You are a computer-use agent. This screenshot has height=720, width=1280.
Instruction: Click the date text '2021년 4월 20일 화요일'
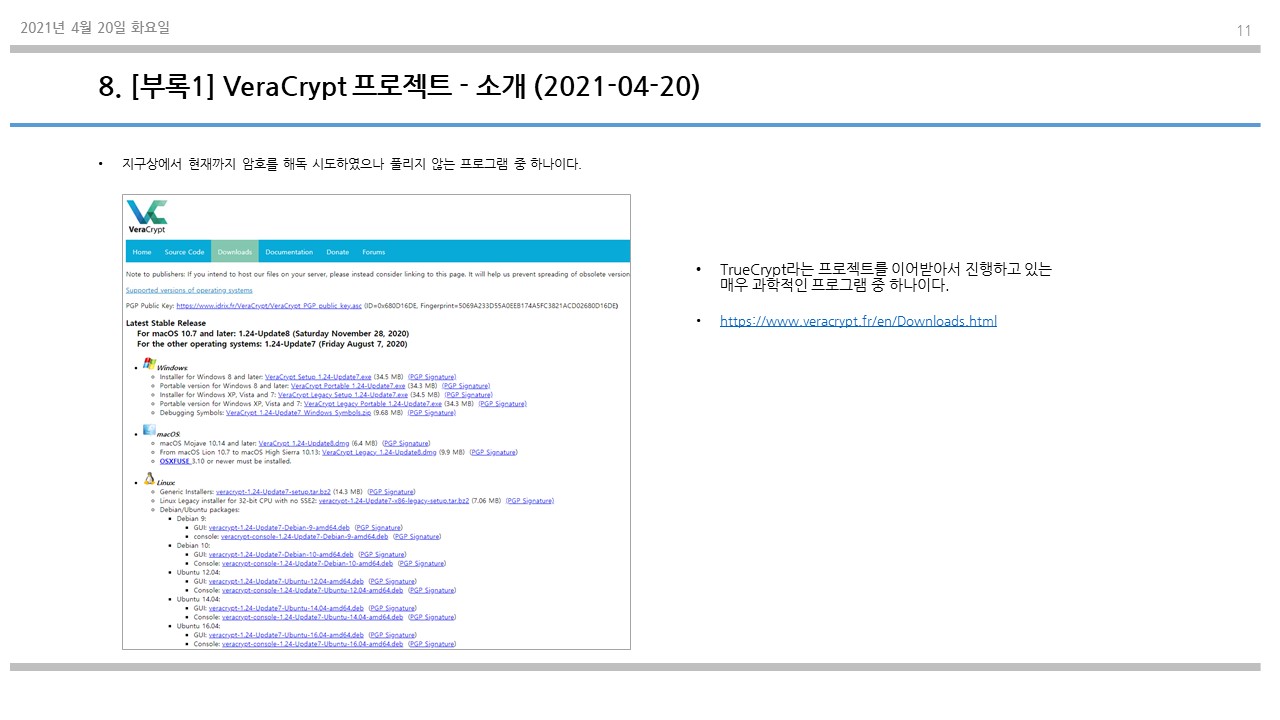click(x=95, y=28)
